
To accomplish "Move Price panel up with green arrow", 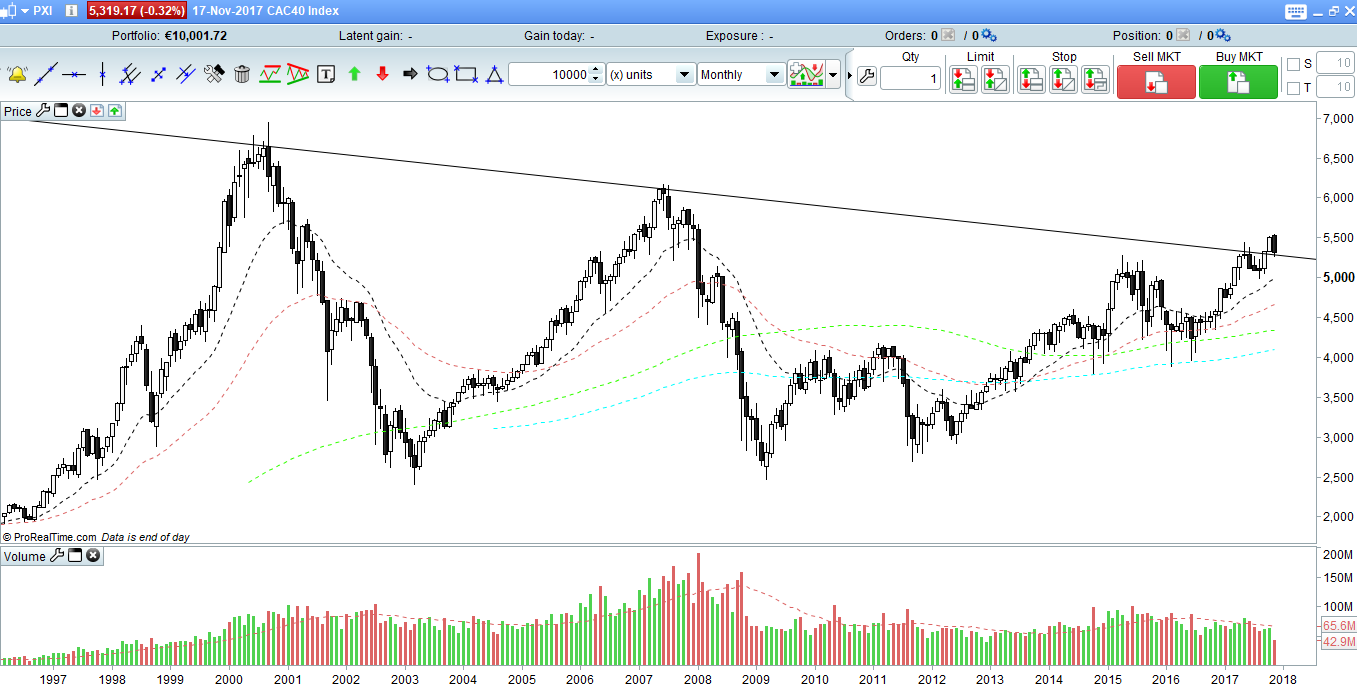I will pyautogui.click(x=114, y=110).
